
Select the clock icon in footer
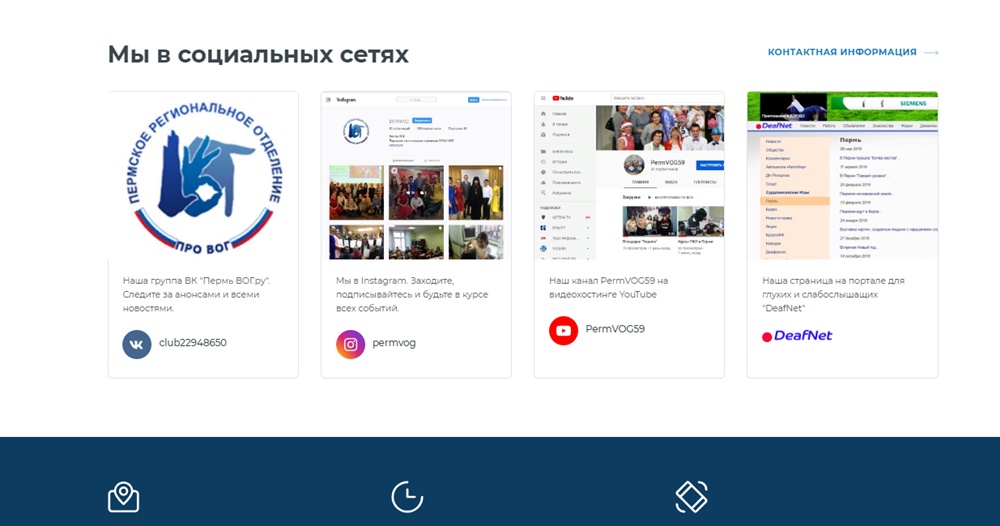point(407,497)
